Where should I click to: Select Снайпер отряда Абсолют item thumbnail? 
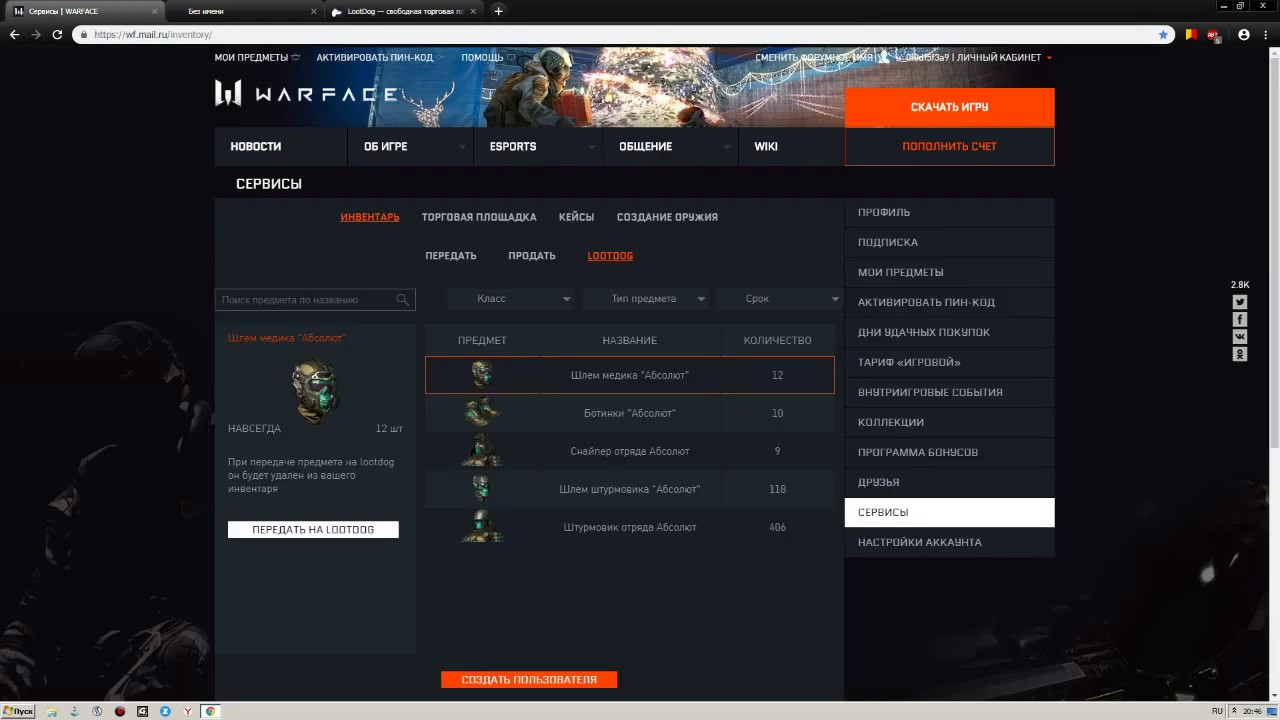482,451
